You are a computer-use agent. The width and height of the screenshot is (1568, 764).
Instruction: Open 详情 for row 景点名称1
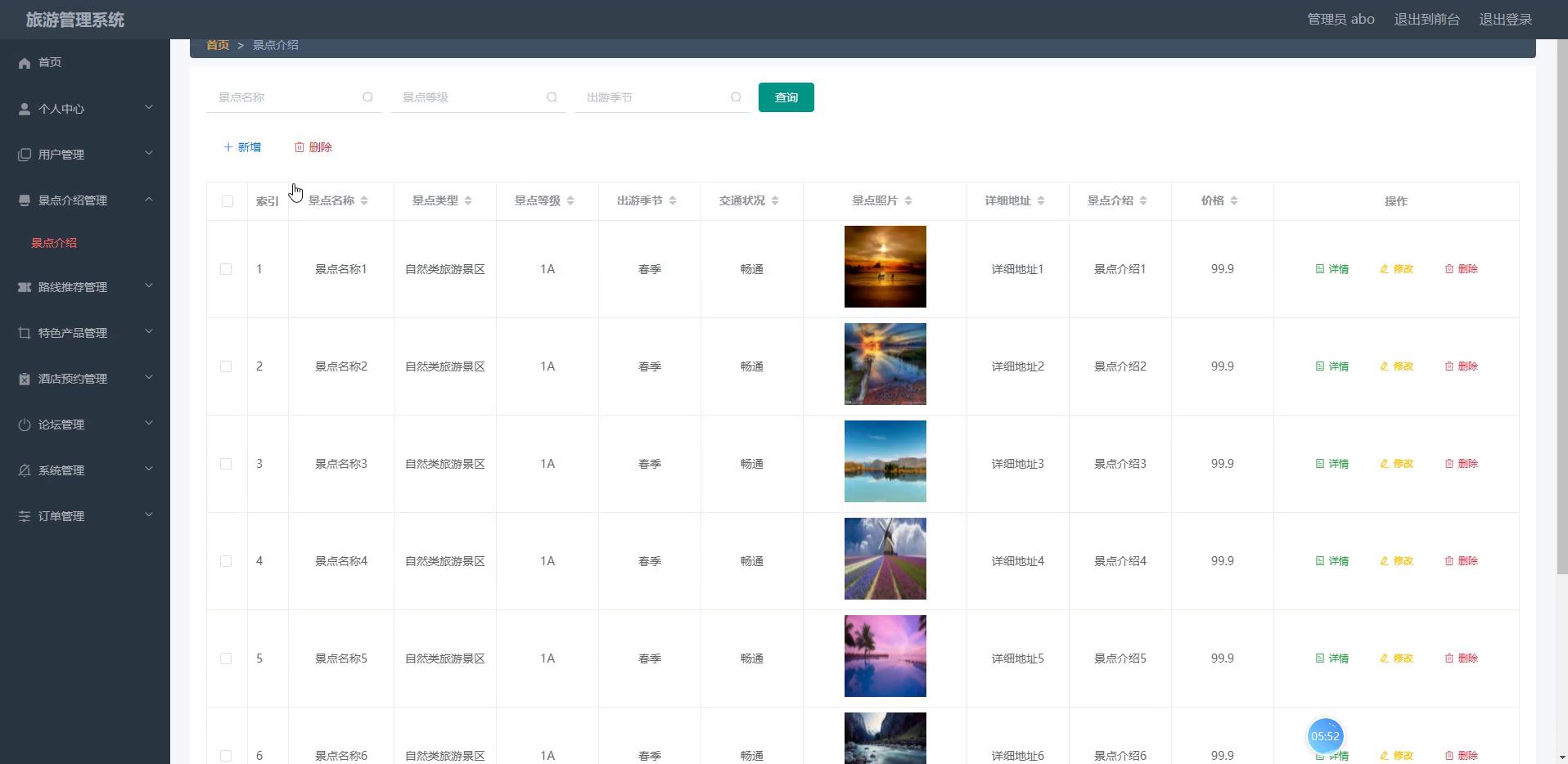coord(1332,269)
